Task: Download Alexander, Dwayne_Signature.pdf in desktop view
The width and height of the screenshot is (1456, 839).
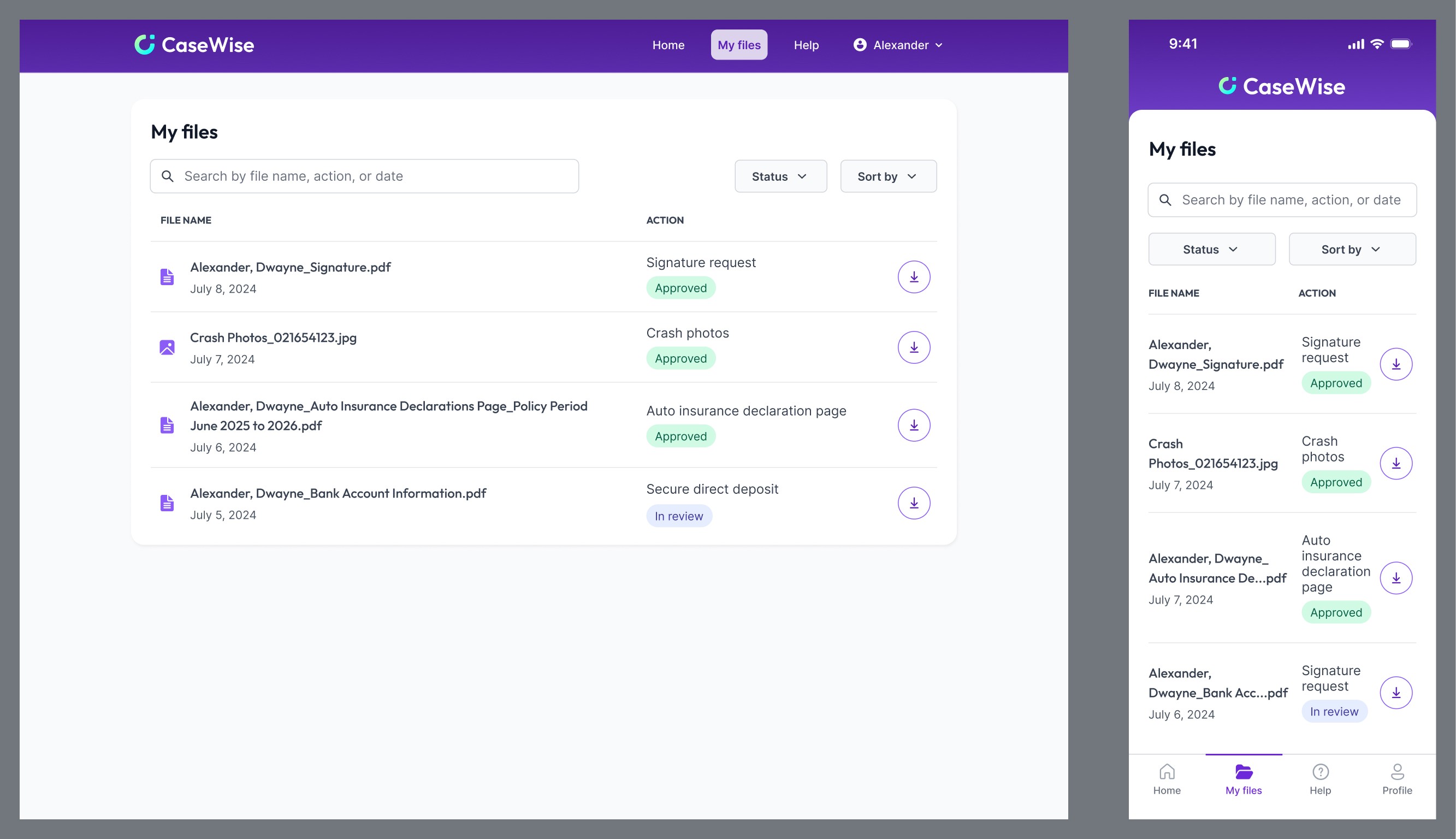Action: [x=914, y=277]
